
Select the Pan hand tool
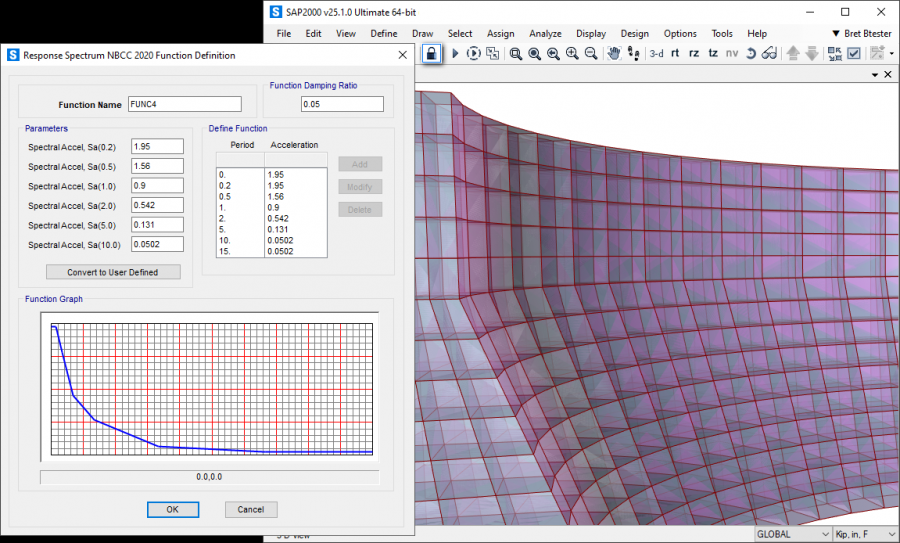[614, 53]
